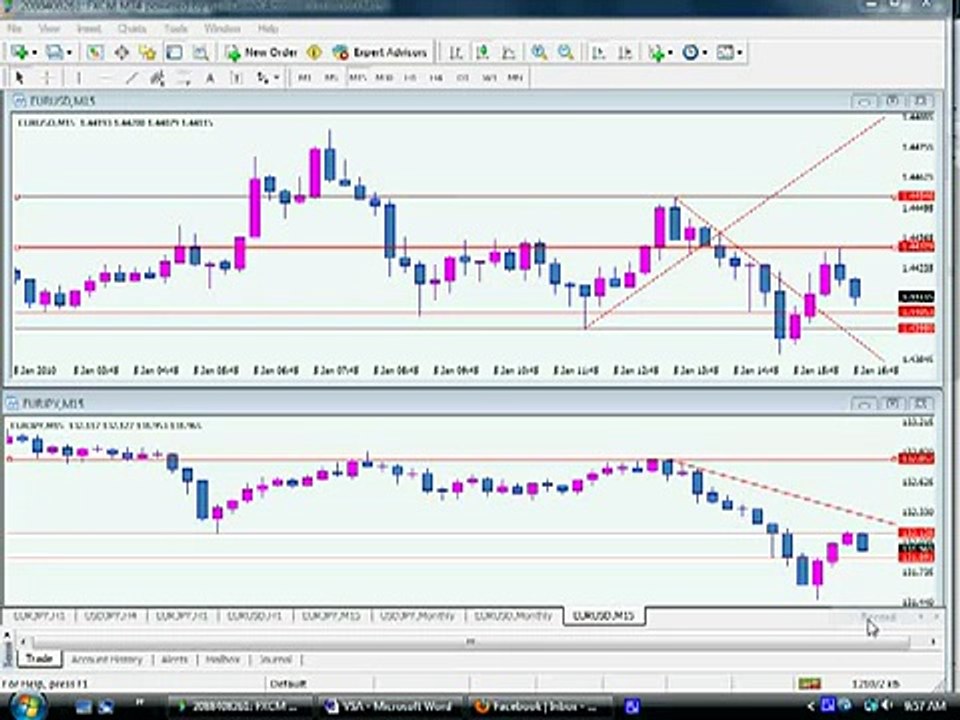
Task: Switch timeframe to M30
Action: (x=384, y=78)
